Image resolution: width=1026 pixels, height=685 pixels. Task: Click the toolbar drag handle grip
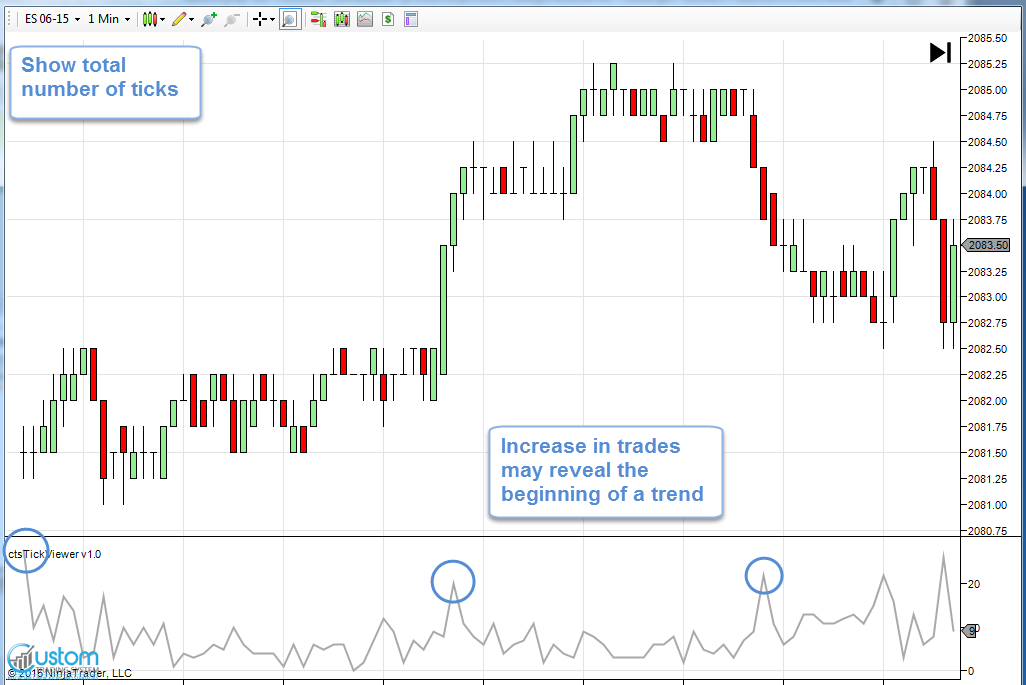pos(8,19)
